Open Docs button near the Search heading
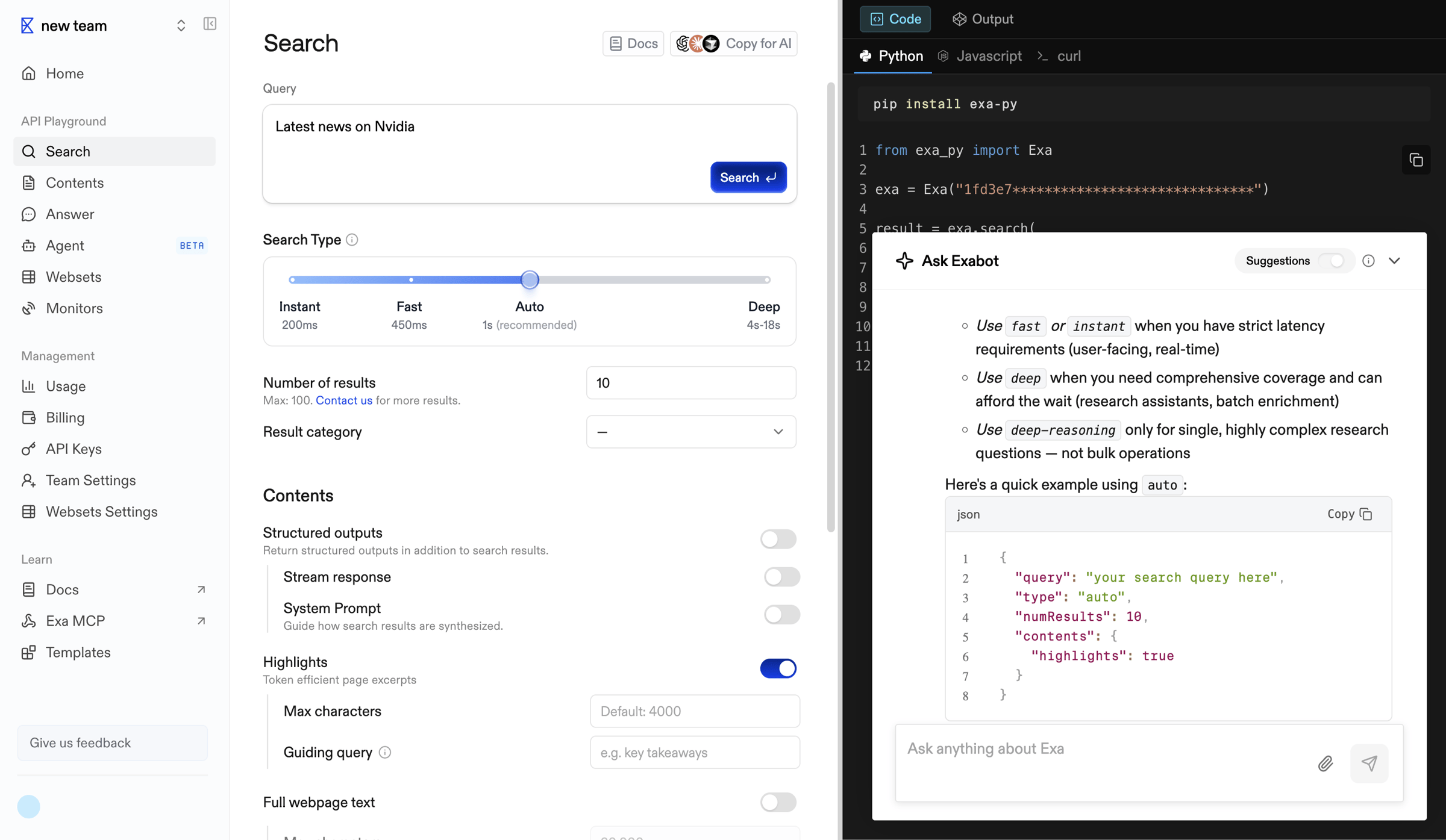 [633, 43]
